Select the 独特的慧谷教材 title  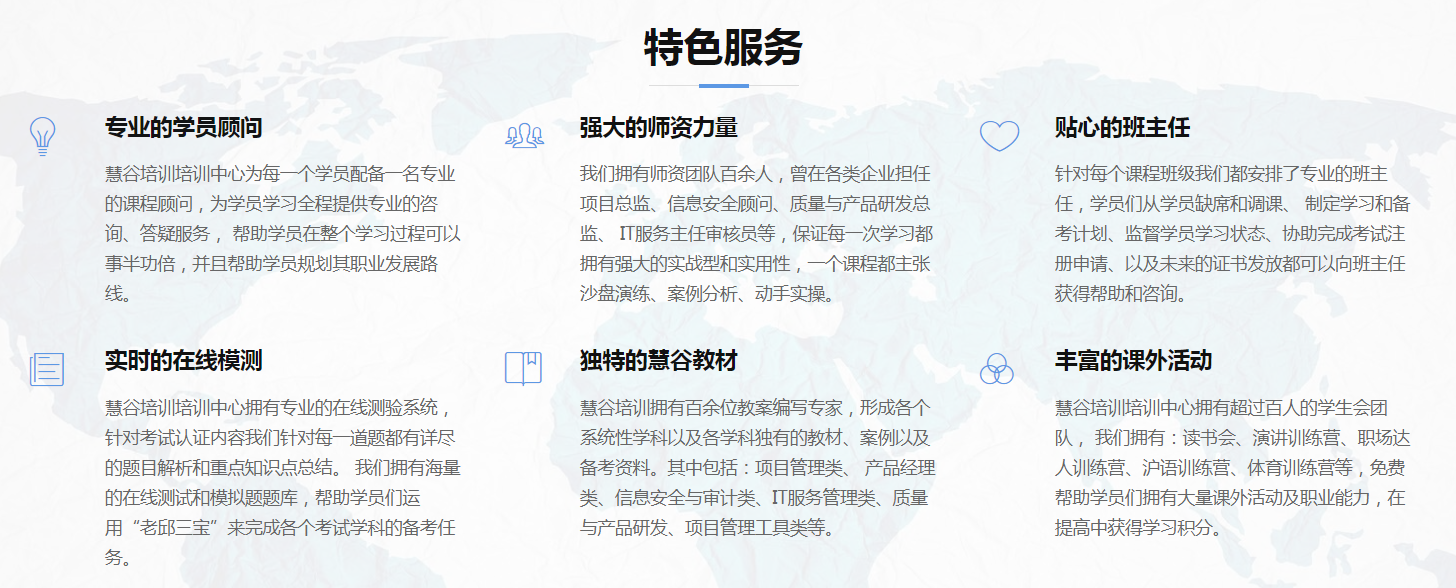coord(659,361)
